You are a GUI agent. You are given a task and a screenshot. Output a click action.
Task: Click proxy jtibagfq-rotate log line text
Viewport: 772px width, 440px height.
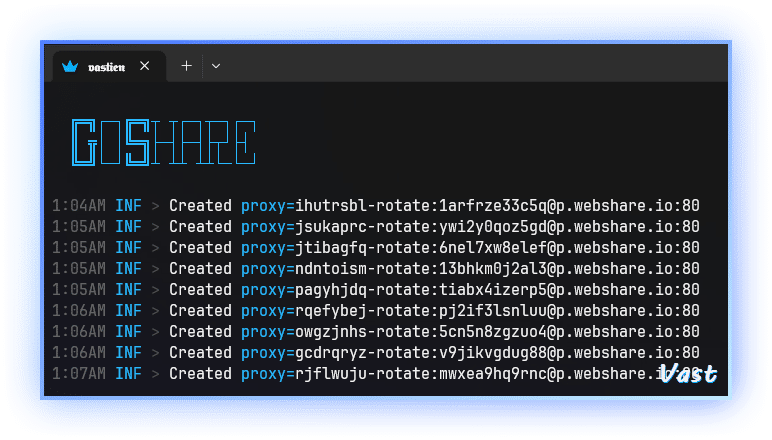click(x=470, y=248)
